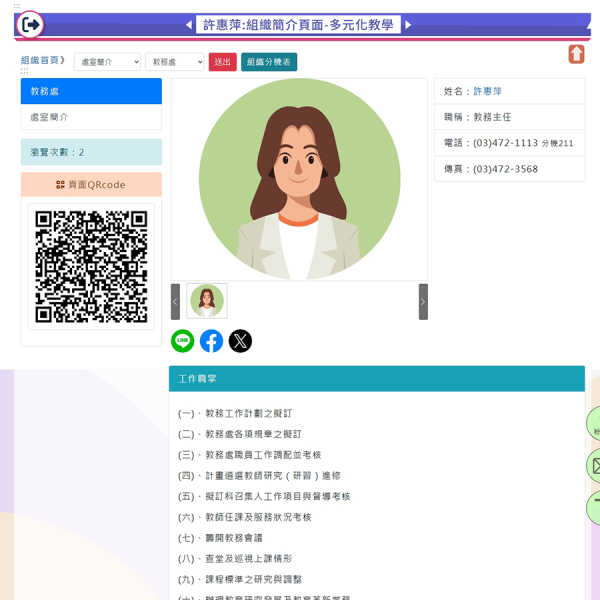Click next image arrow in gallery strip
The height and width of the screenshot is (600, 600).
(x=423, y=302)
